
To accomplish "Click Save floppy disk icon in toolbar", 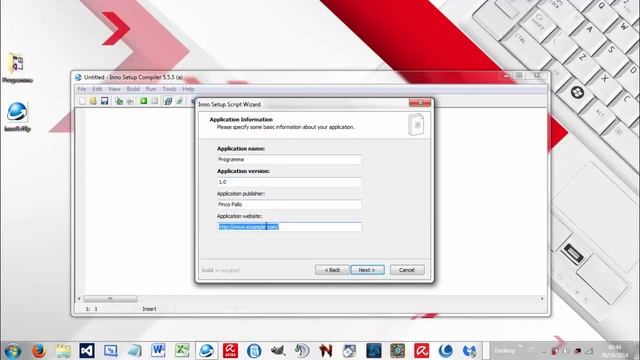I will pos(104,101).
